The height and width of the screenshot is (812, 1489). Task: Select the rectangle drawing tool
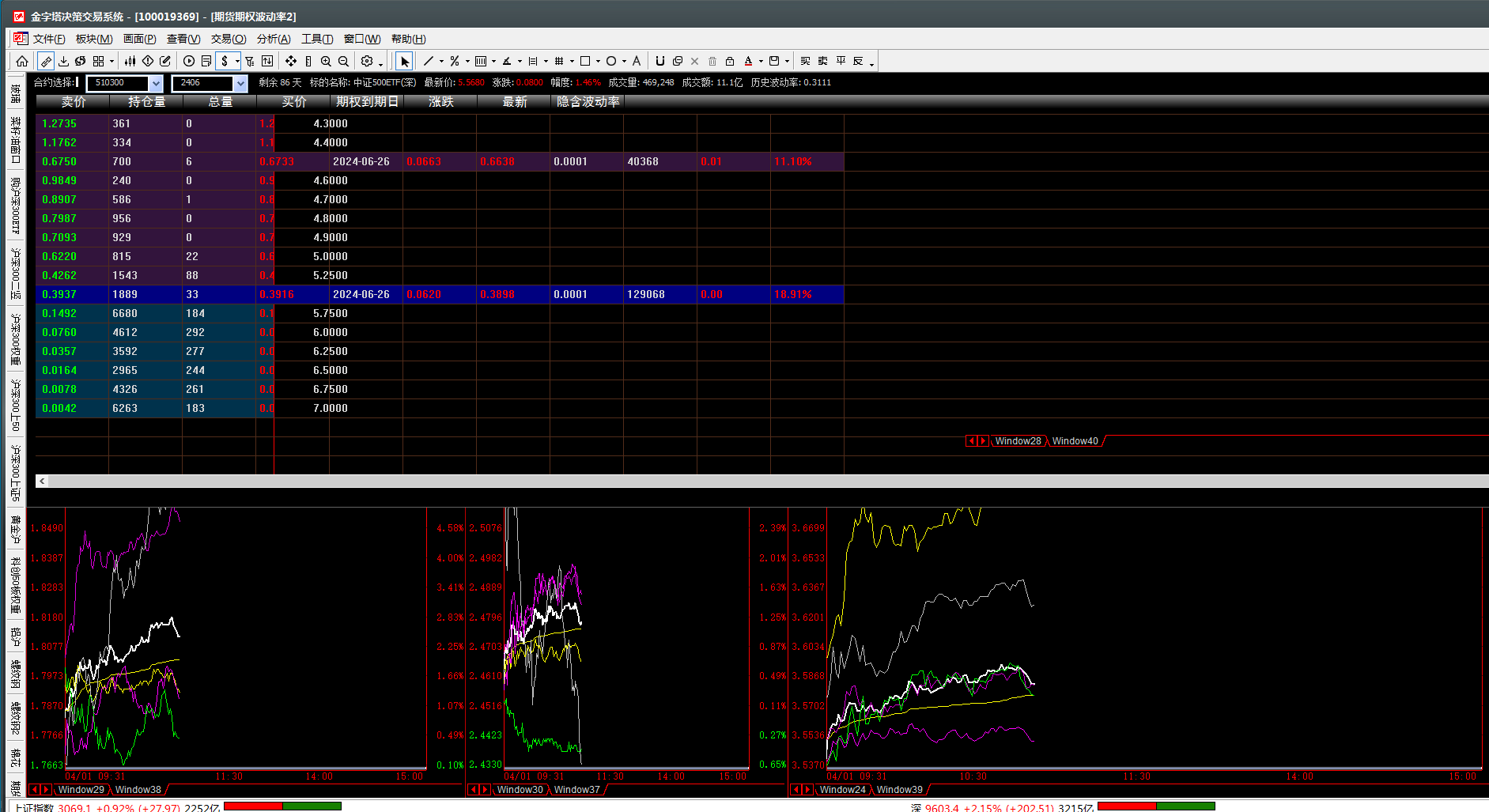coord(585,61)
